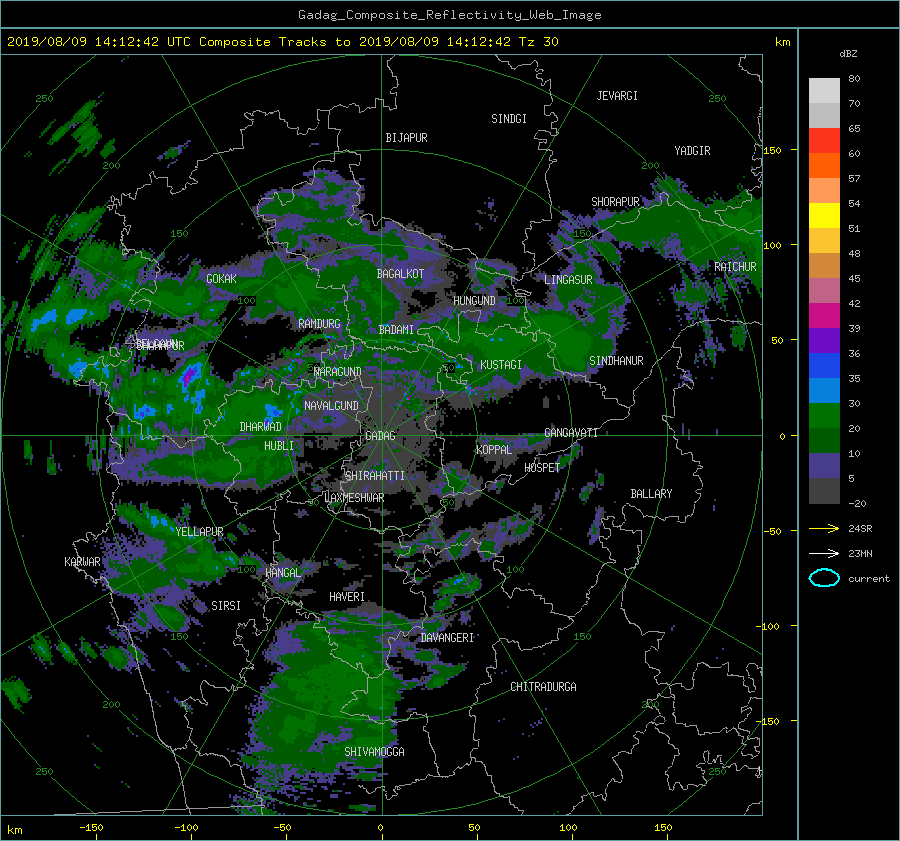Click the HUNGUND city label
Screen dimensions: 900x841
474,301
